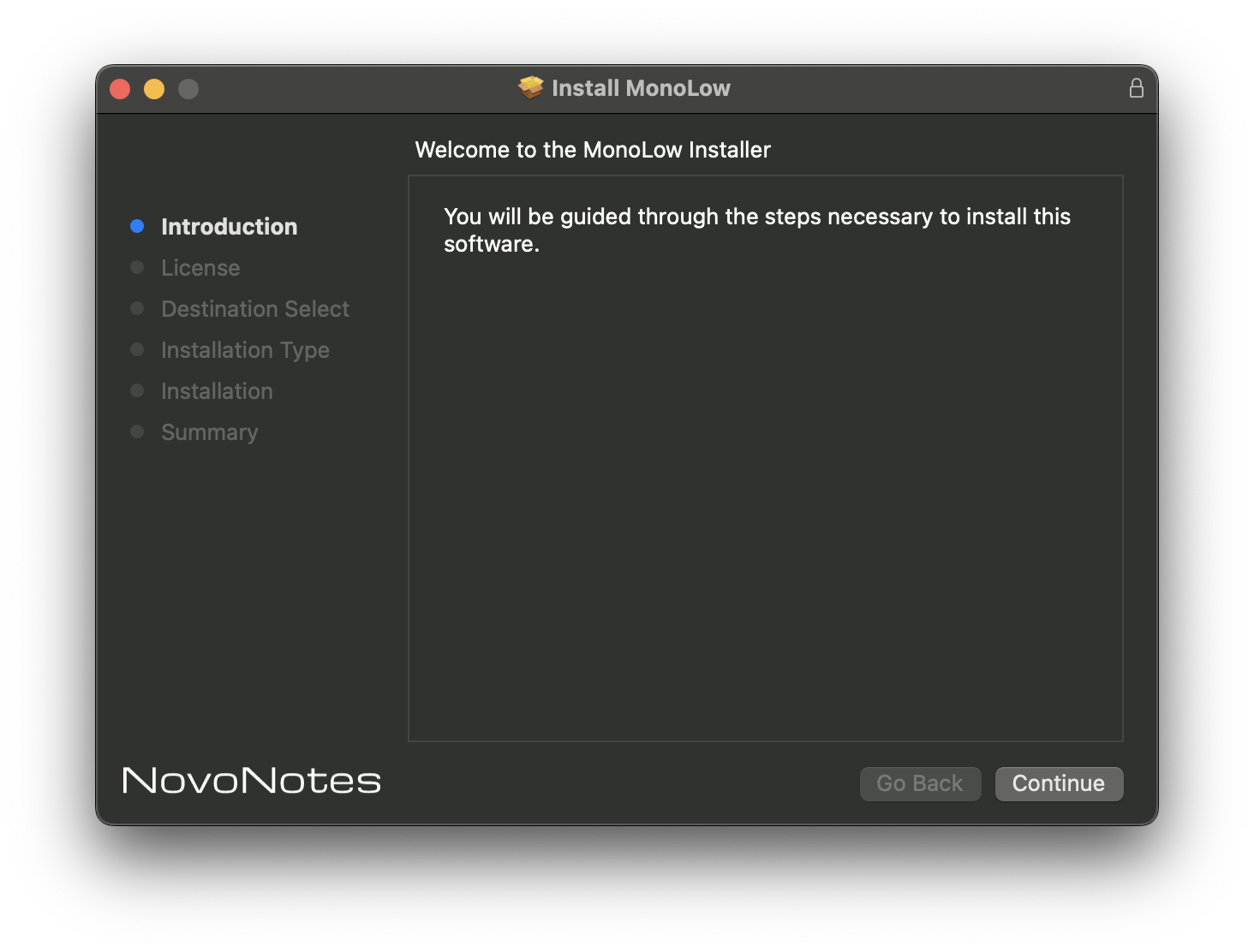
Task: Click the Destination Select step bullet
Action: pos(137,308)
